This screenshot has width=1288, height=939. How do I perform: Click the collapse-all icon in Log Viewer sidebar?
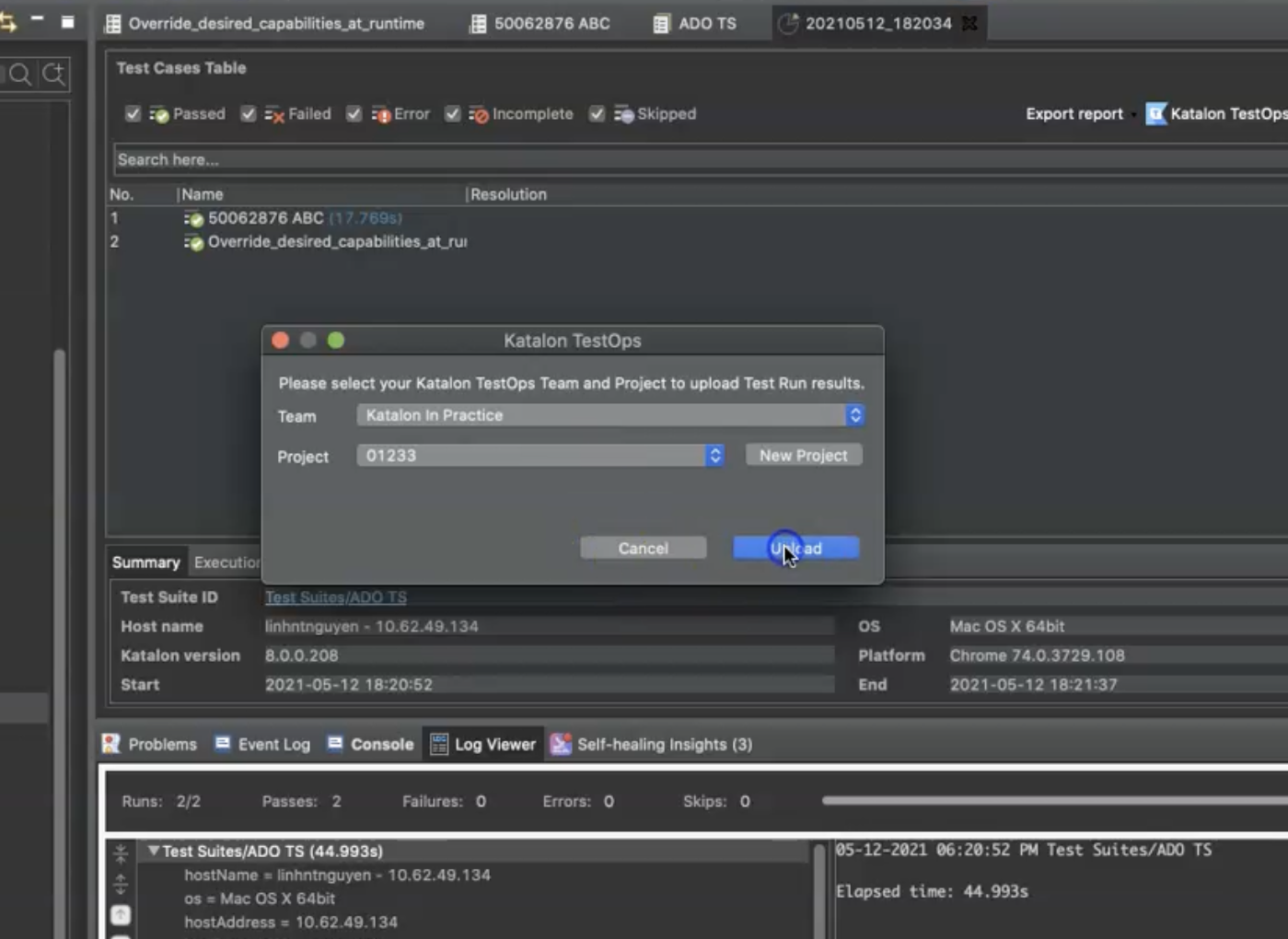click(120, 853)
